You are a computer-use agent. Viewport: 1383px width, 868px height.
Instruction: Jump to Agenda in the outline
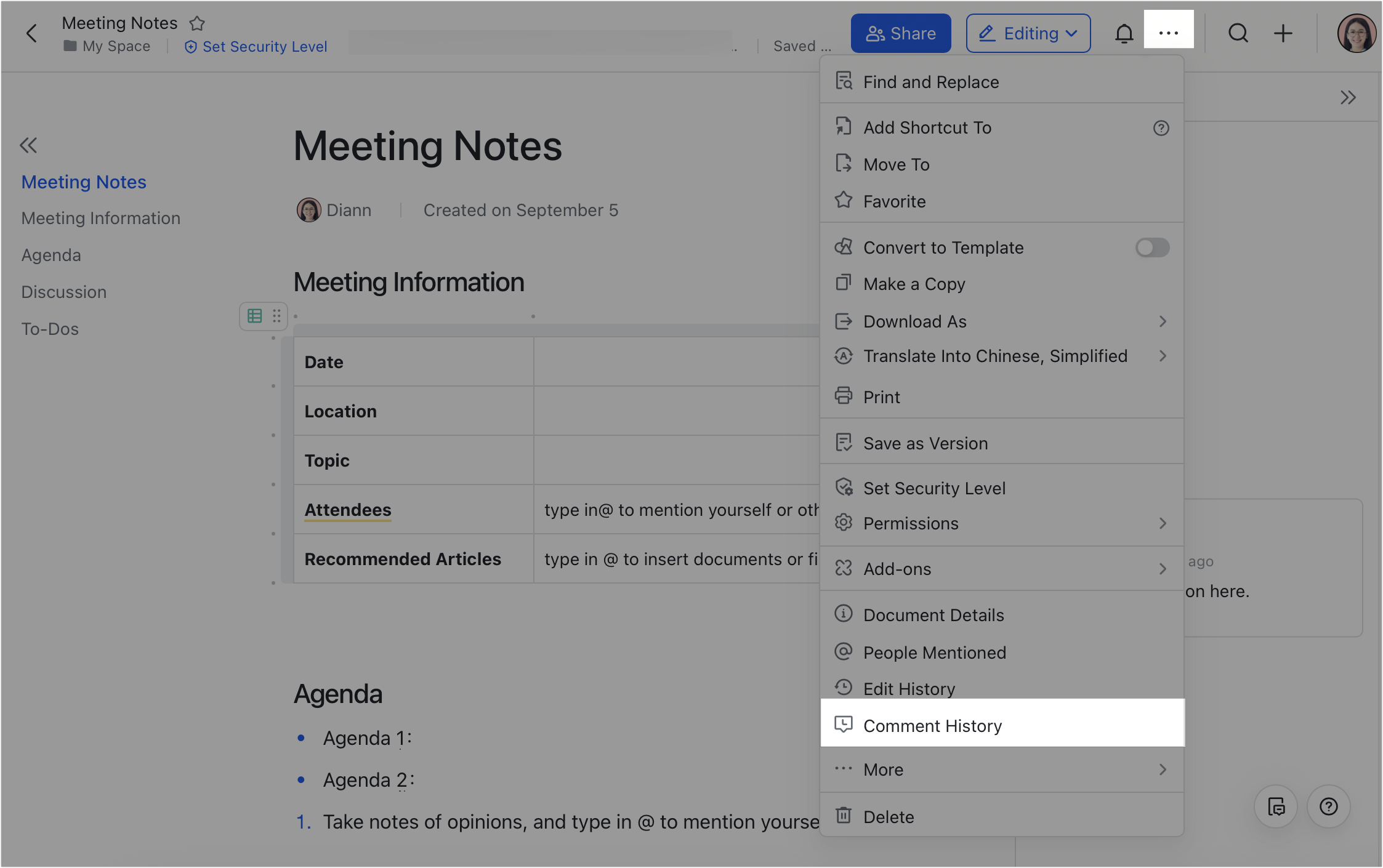[x=51, y=255]
